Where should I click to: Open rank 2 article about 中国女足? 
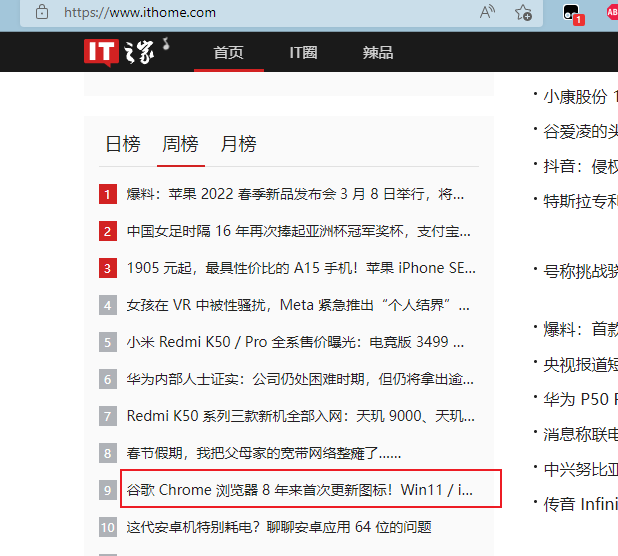(x=298, y=231)
